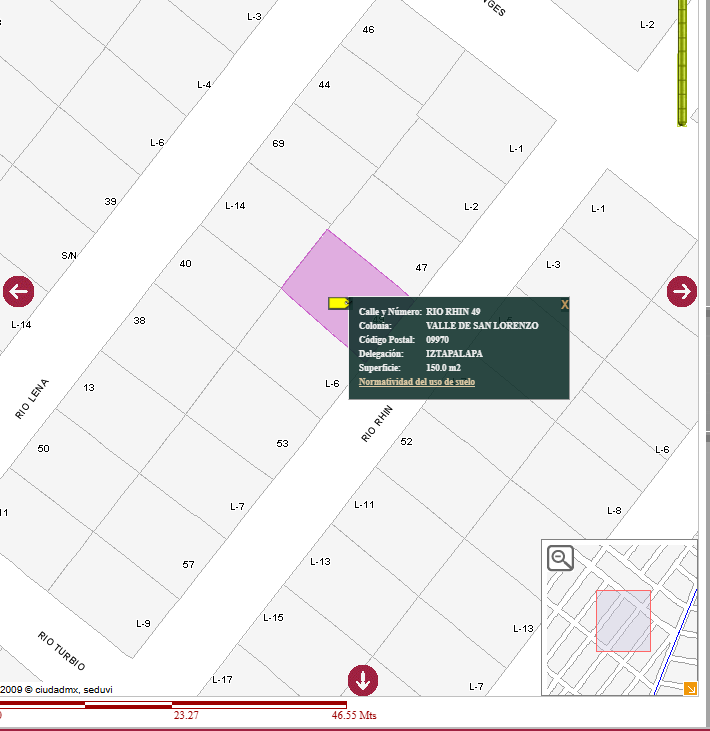Select parcel labeled L-3 near top
710x731 pixels.
point(255,17)
